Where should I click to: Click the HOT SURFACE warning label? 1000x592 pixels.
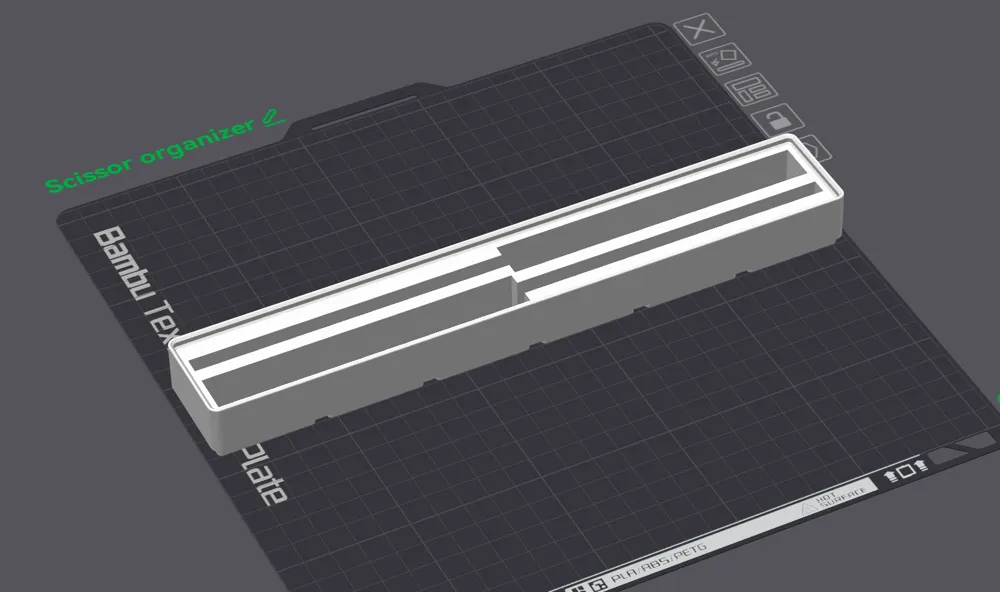point(828,498)
